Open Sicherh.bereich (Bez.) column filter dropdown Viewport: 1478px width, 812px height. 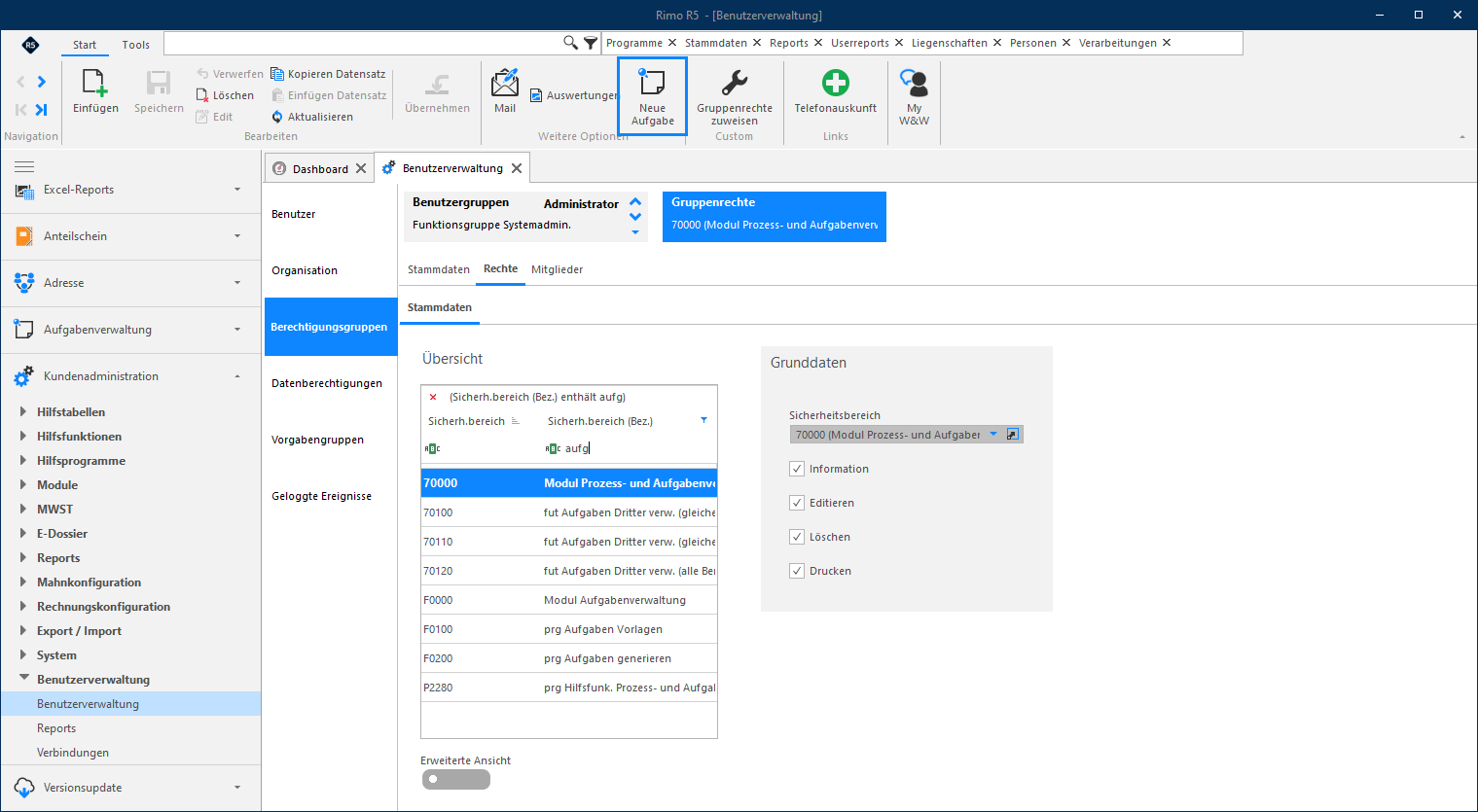703,421
